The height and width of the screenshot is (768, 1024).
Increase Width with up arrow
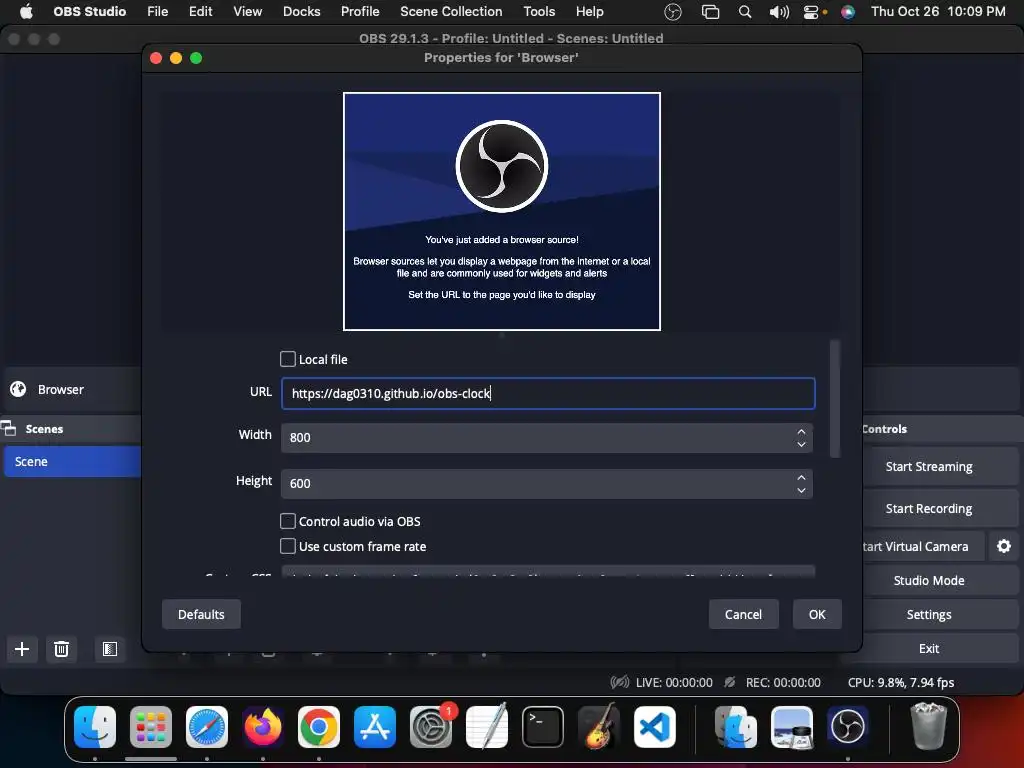point(801,431)
